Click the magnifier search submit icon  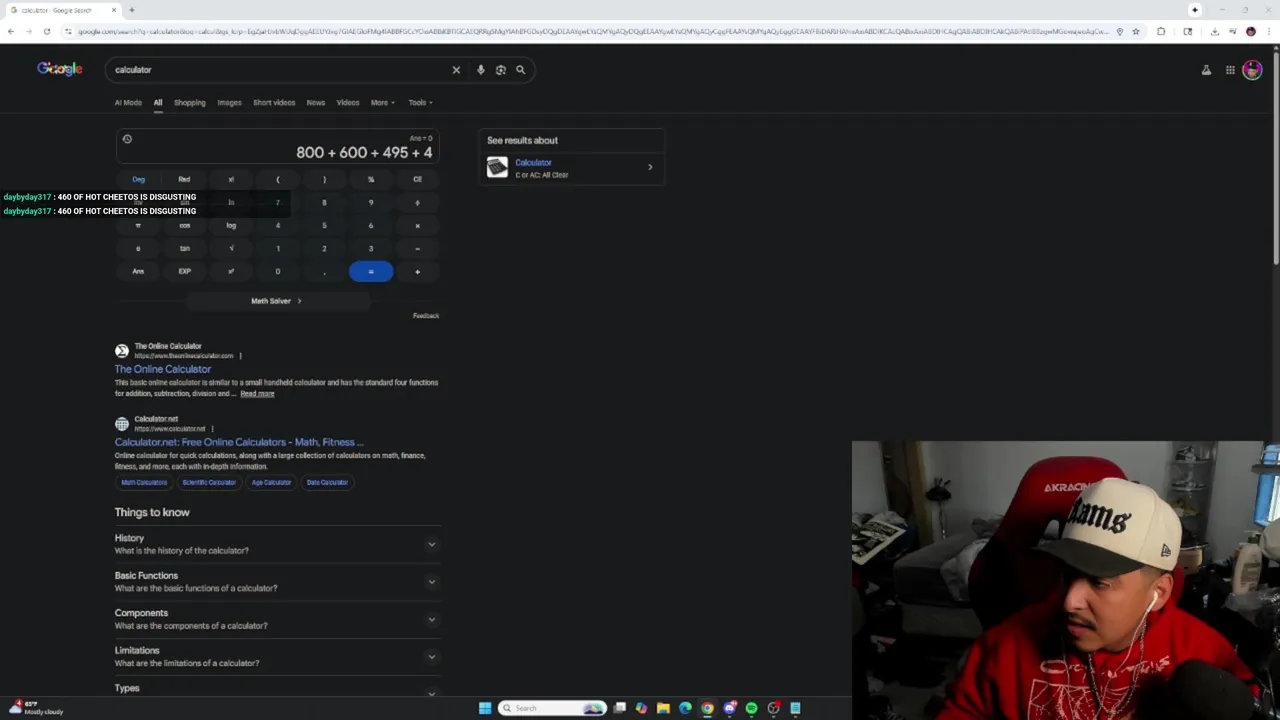(x=520, y=70)
